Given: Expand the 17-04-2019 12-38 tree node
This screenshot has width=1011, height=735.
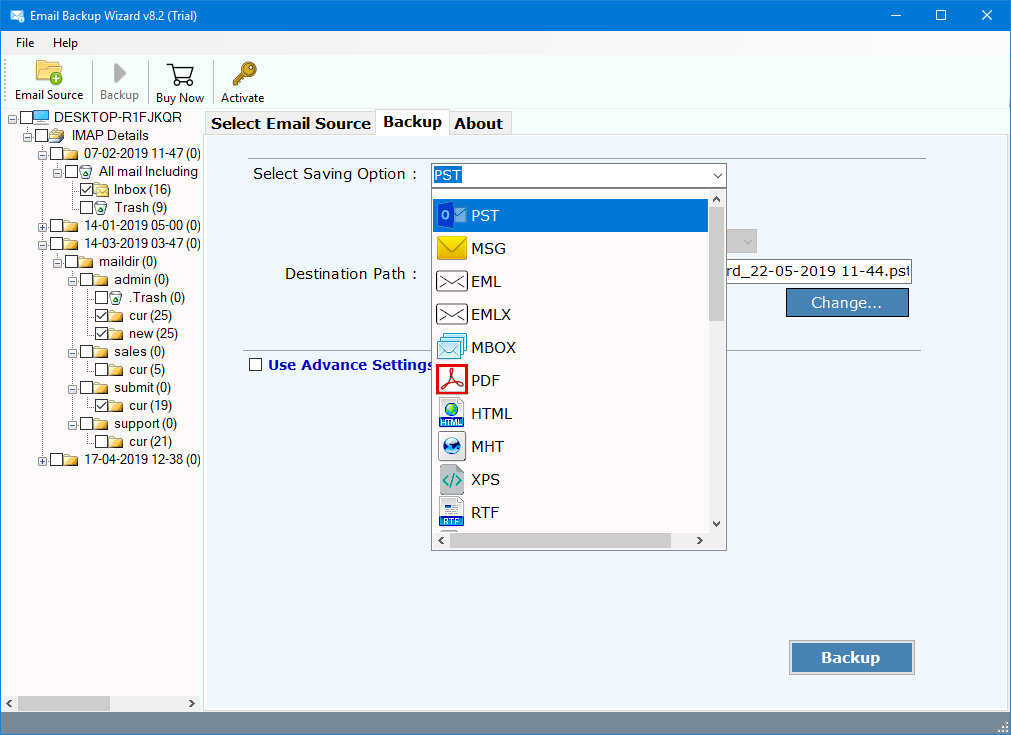Looking at the screenshot, I should tap(42, 461).
